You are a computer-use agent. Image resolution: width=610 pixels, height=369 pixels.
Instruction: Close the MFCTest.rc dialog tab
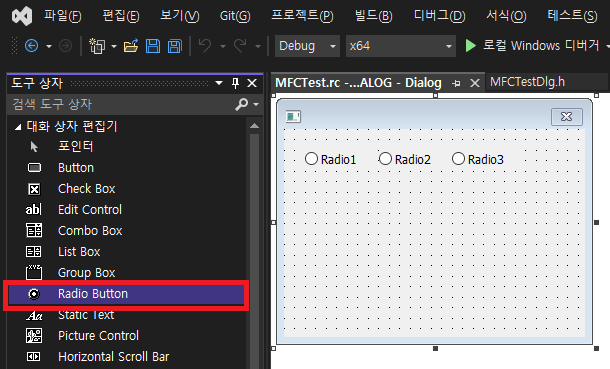click(x=475, y=83)
